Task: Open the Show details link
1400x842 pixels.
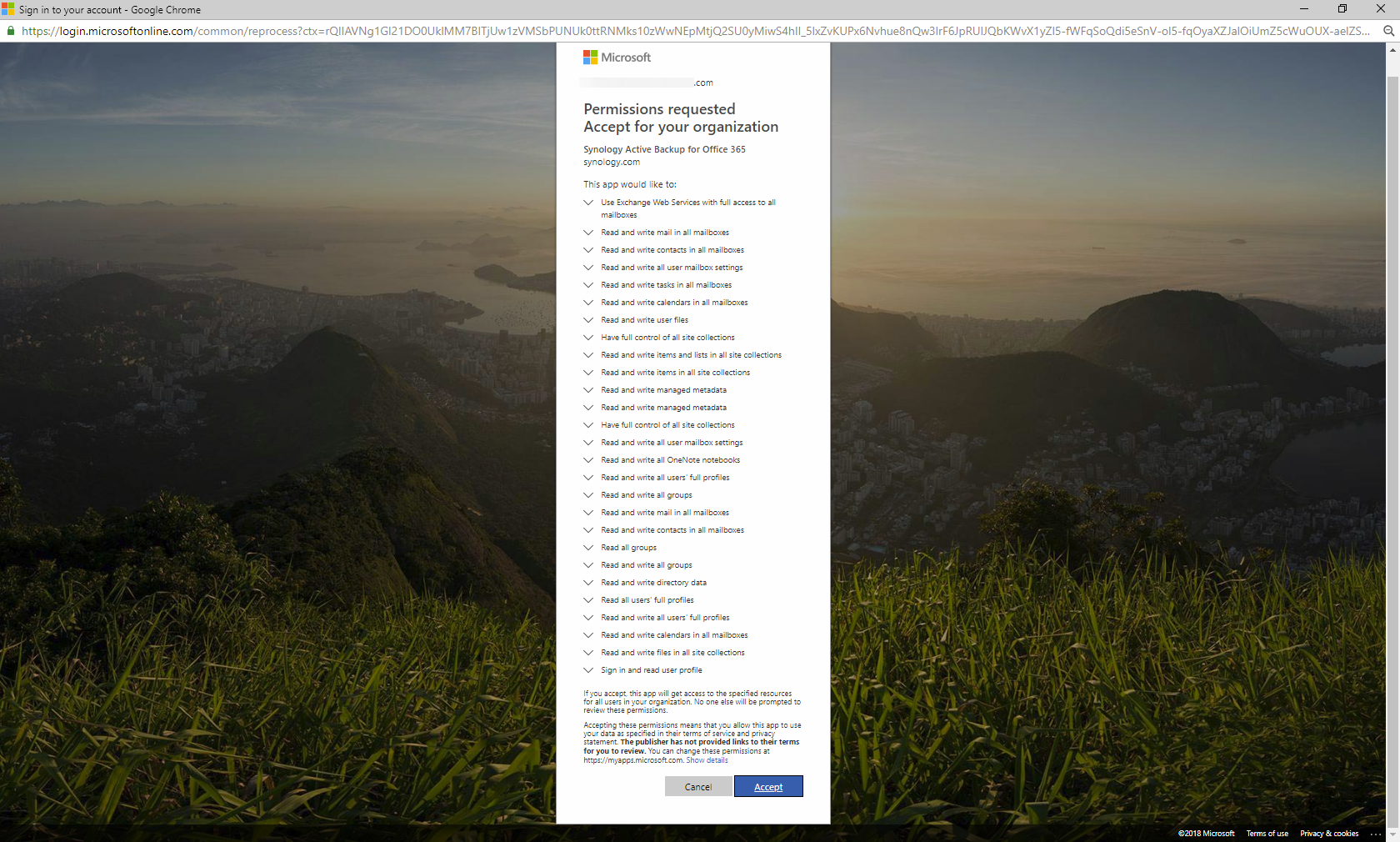Action: tap(707, 760)
